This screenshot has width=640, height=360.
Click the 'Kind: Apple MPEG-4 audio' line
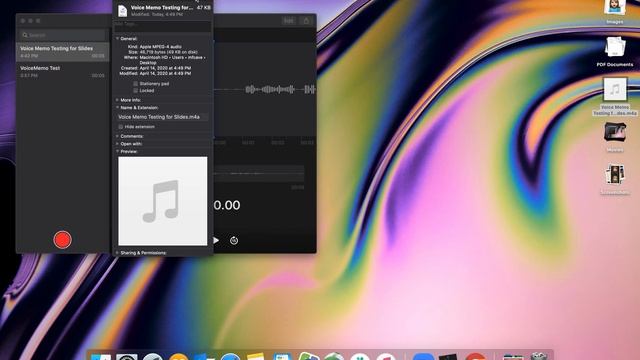pyautogui.click(x=155, y=47)
